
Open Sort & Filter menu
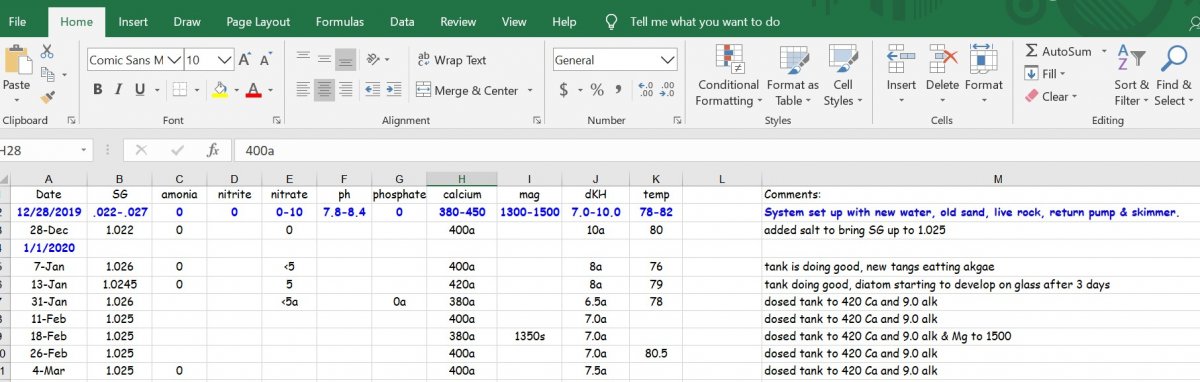(x=1132, y=76)
